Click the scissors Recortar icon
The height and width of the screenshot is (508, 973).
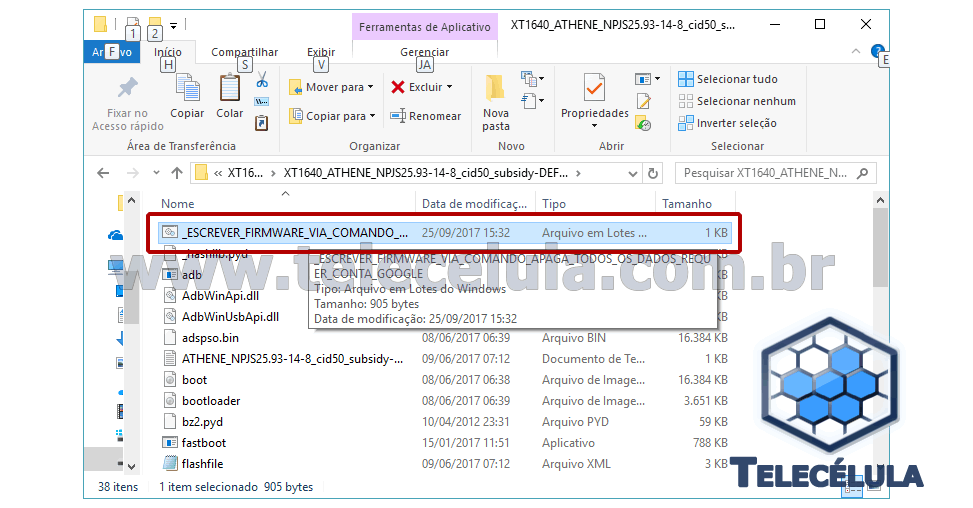[262, 79]
